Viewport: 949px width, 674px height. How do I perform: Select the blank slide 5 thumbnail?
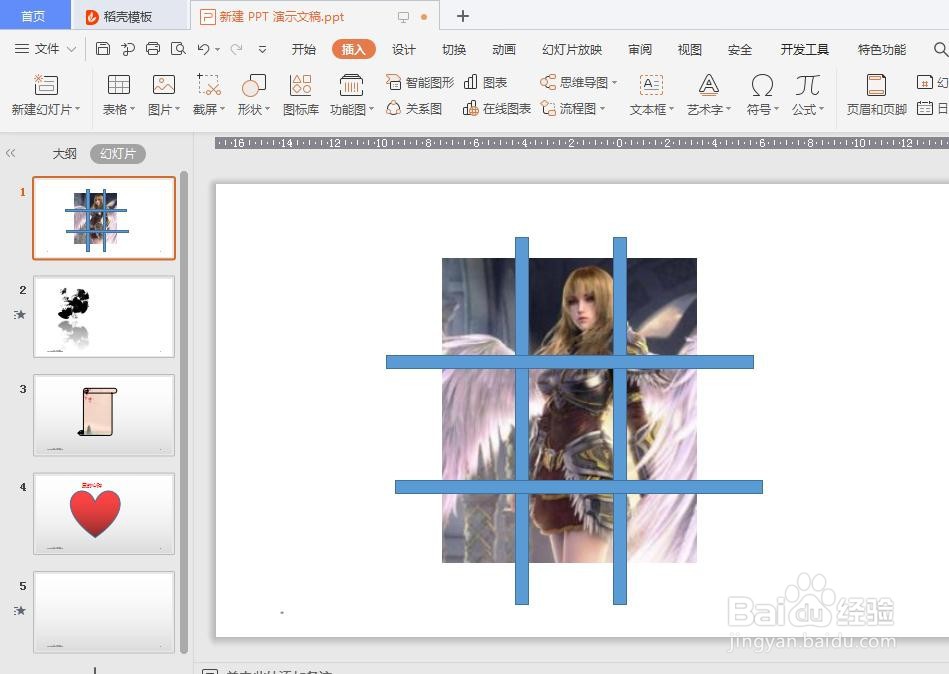click(x=104, y=612)
